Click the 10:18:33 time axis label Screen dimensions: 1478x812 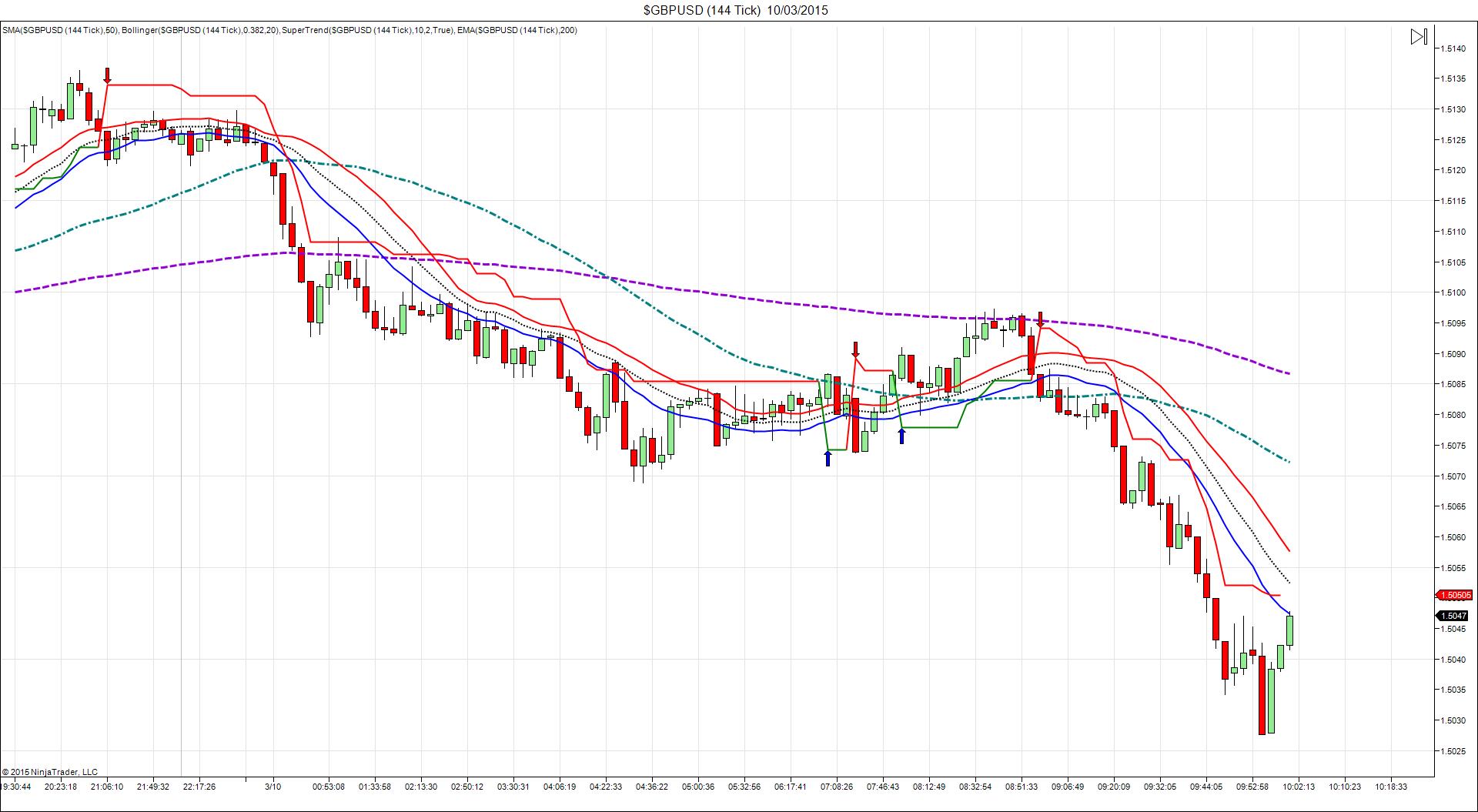pos(1391,787)
